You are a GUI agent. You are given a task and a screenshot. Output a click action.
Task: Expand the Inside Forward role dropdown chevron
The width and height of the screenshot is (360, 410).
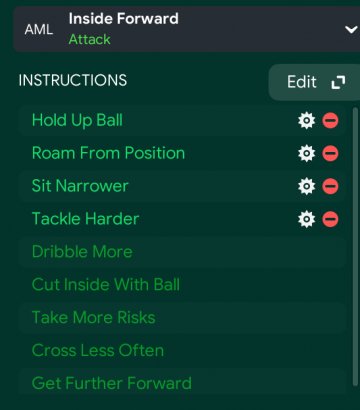pyautogui.click(x=351, y=30)
